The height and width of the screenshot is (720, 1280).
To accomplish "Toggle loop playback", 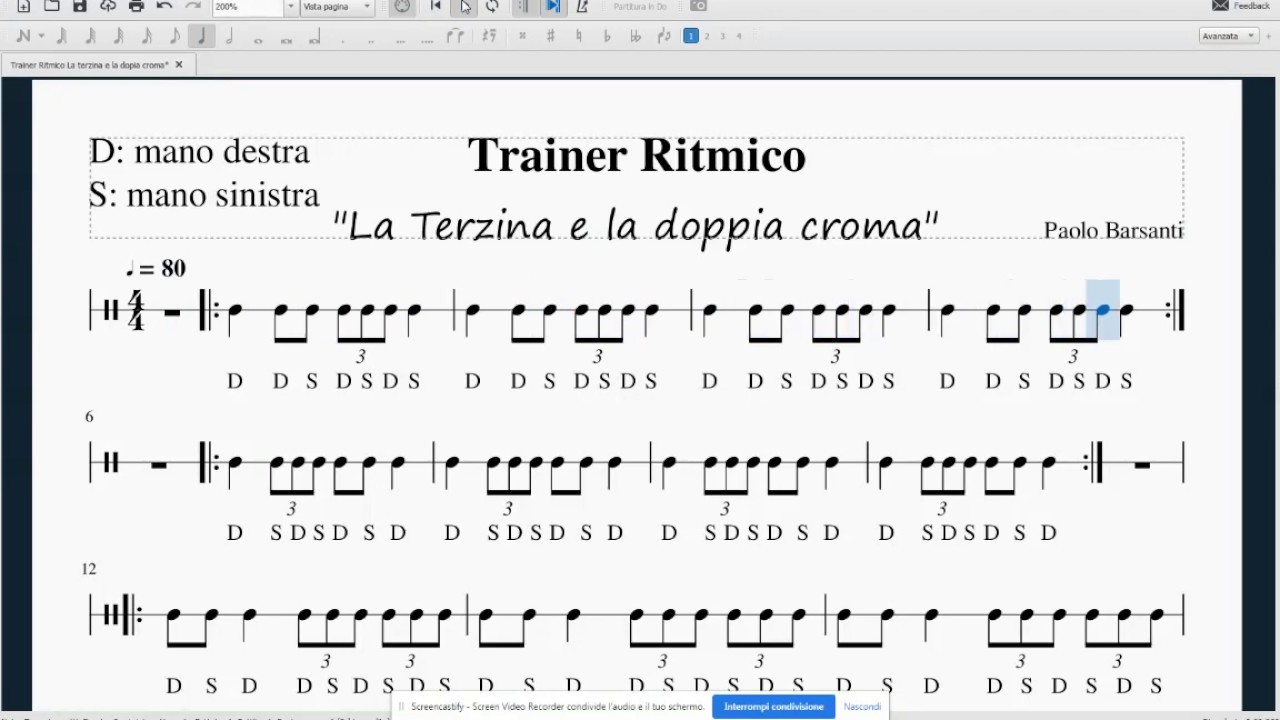I will click(x=492, y=6).
